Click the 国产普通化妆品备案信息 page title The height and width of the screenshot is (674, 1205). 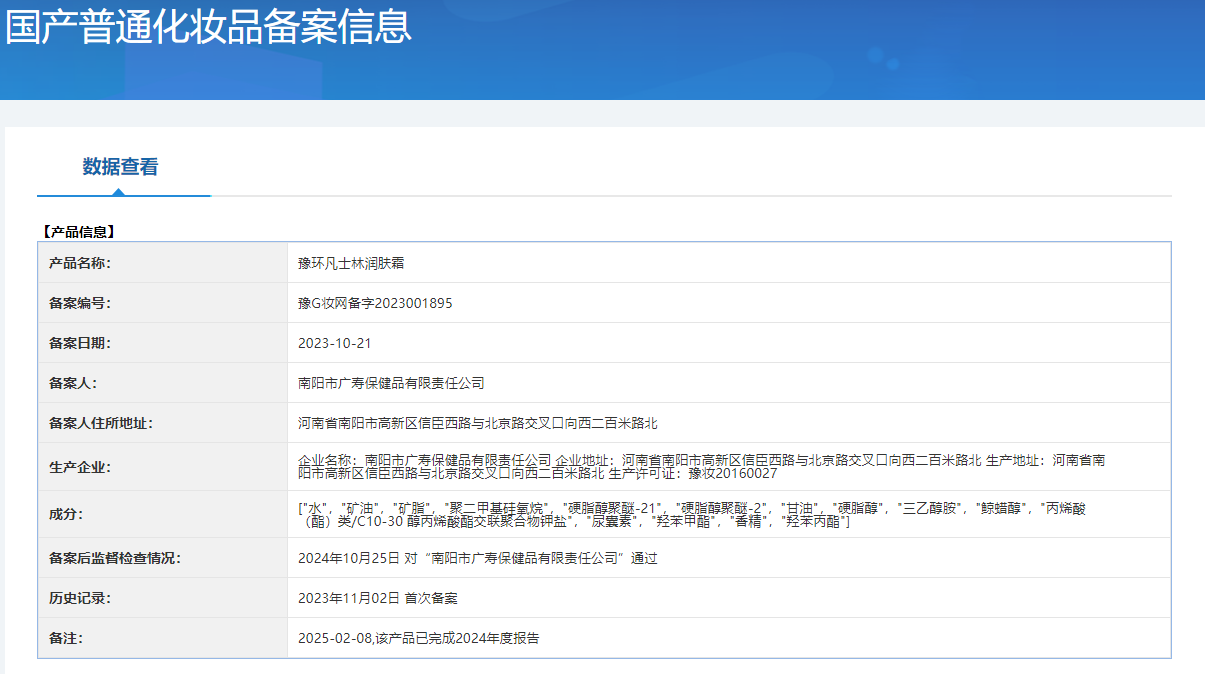[208, 26]
